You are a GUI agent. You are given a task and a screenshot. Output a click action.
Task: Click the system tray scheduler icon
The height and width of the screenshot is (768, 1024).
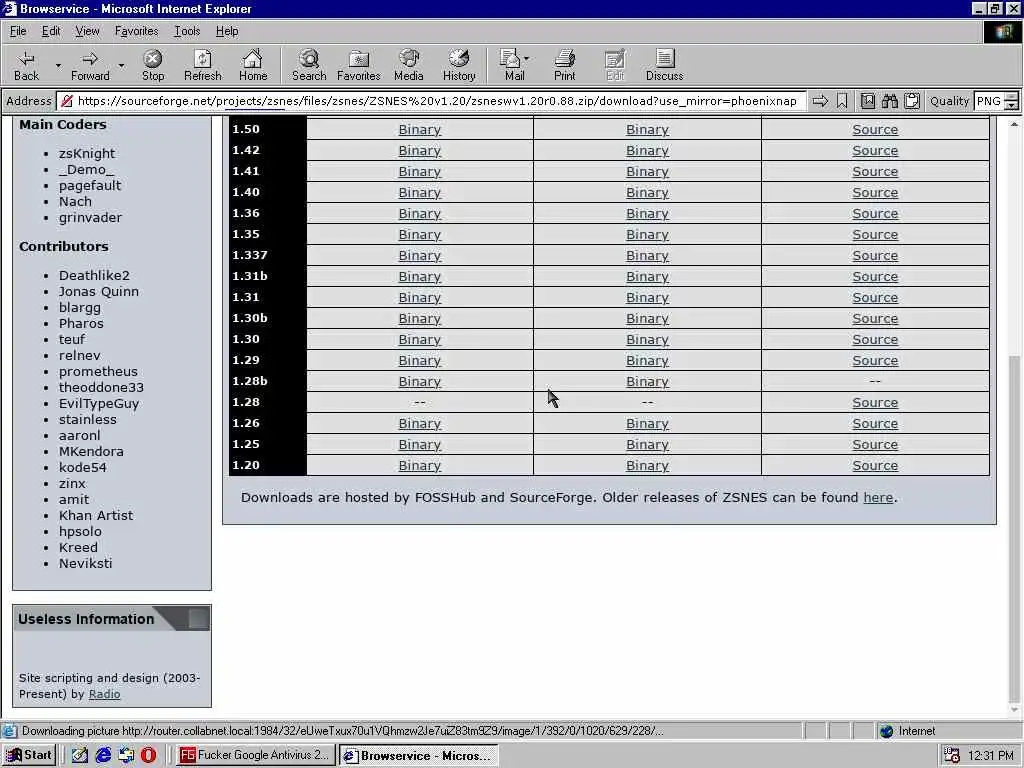pos(952,756)
